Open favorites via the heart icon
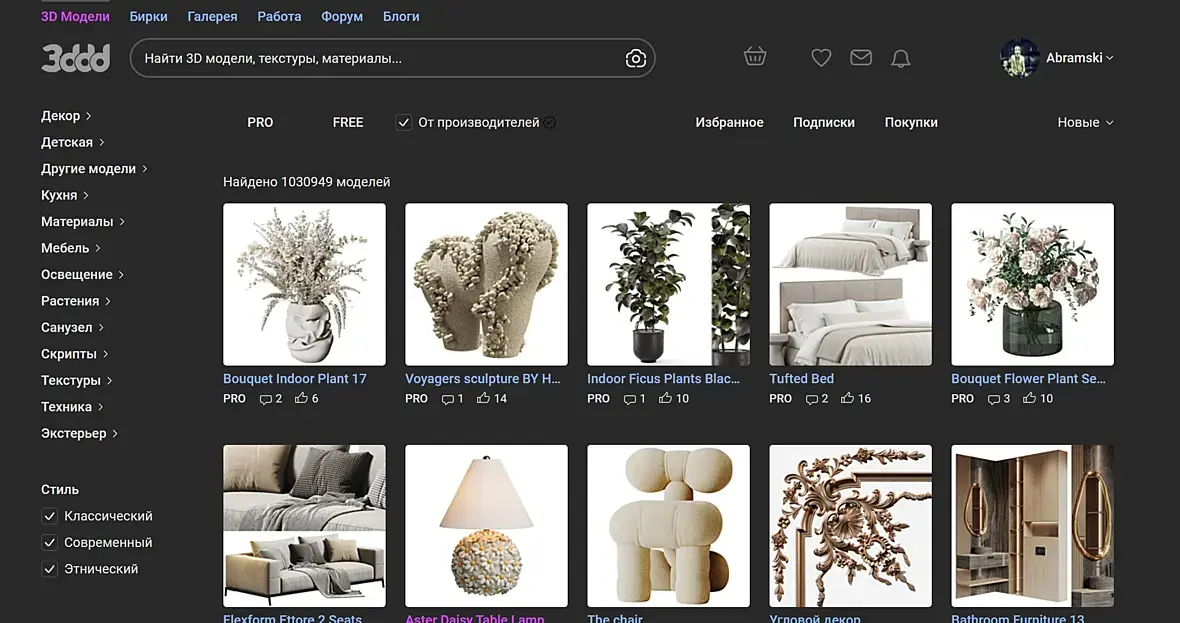The height and width of the screenshot is (623, 1180). [x=821, y=58]
